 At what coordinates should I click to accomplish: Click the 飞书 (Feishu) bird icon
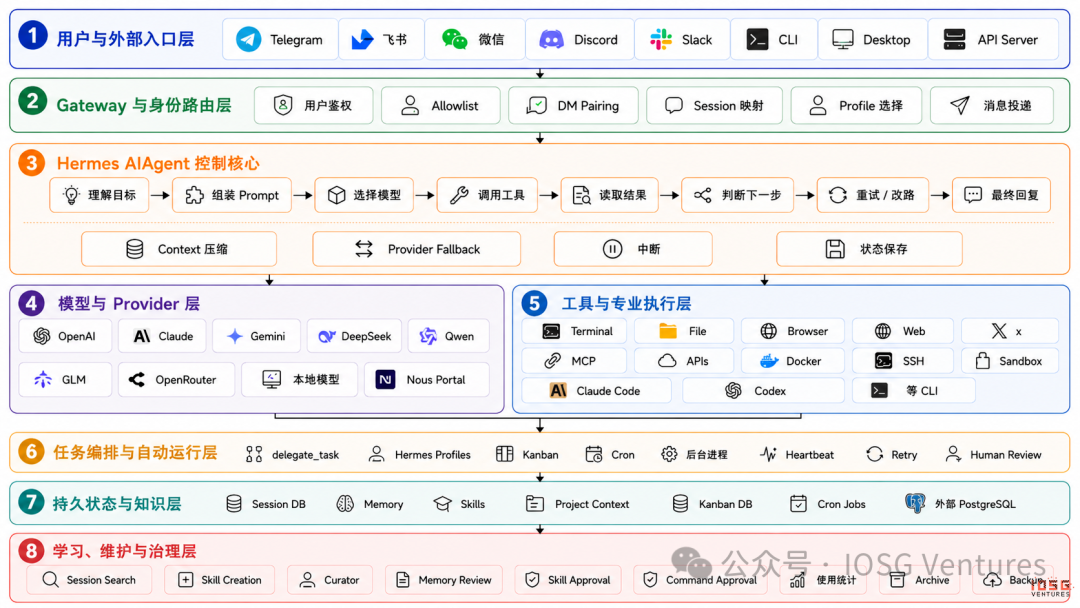[x=362, y=39]
